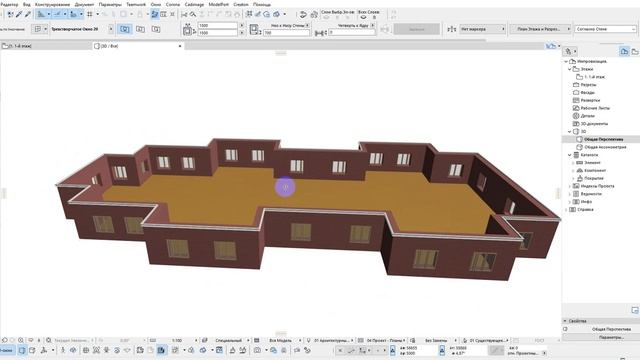This screenshot has height=360, width=640.
Task: Select 1. 1-й этаж in navigator
Action: [x=594, y=77]
